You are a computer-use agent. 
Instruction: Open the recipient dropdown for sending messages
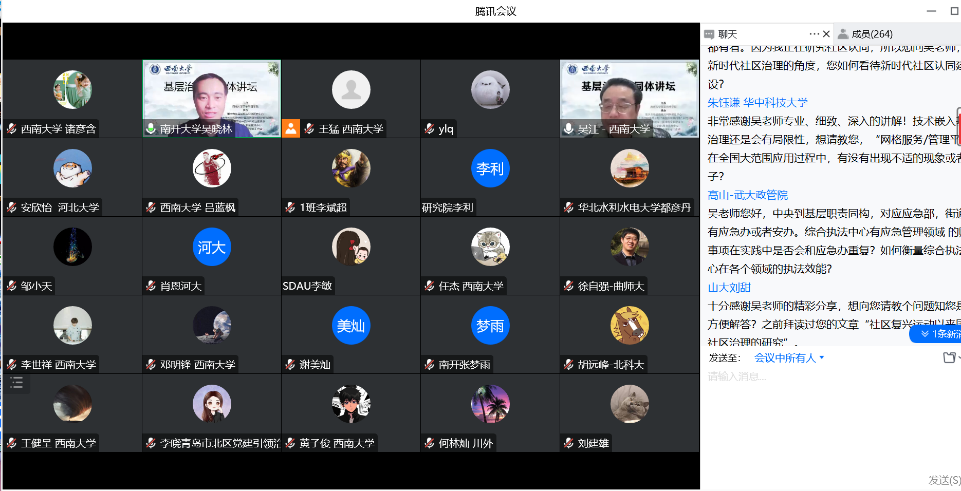[789, 357]
